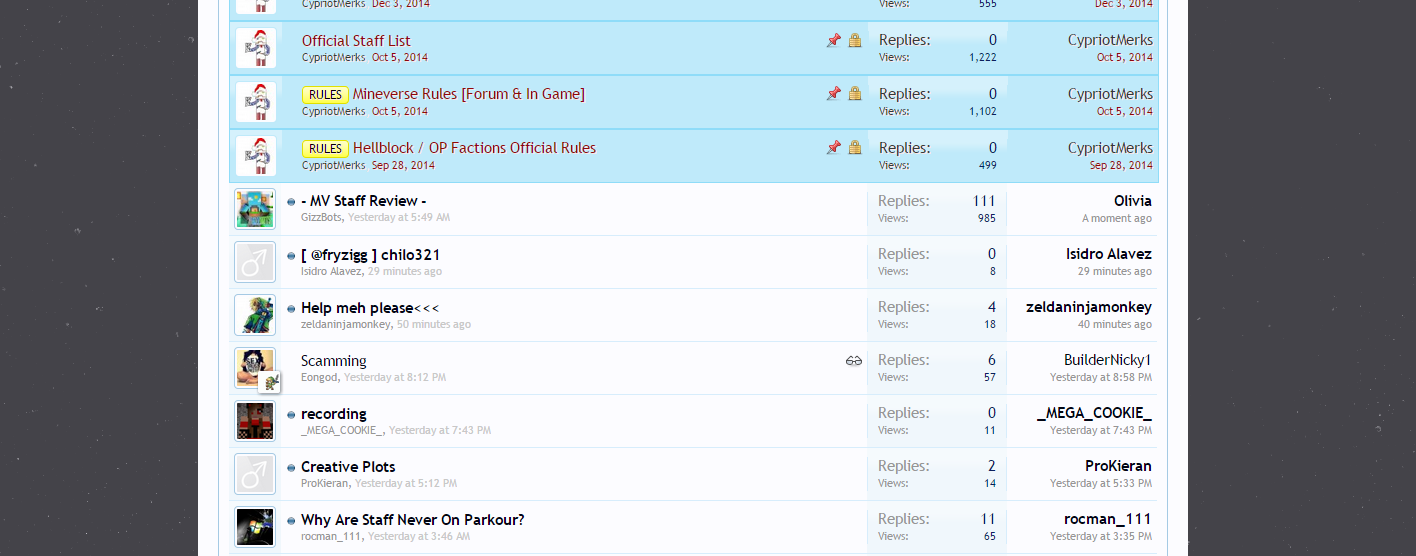The image size is (1416, 556).
Task: Click '29 minutes ago' last post time
Action: pyautogui.click(x=1115, y=271)
